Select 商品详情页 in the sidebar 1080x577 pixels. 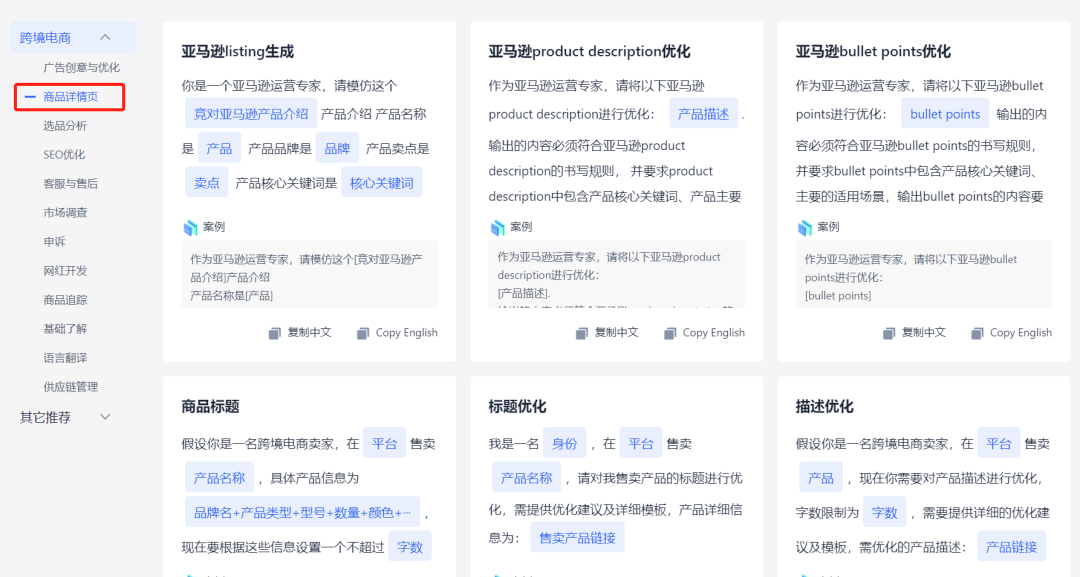coord(70,97)
